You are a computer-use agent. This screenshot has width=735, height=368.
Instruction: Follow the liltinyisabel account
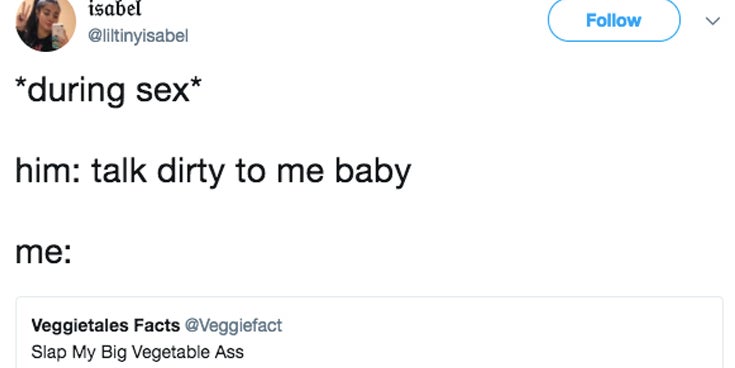tap(614, 20)
